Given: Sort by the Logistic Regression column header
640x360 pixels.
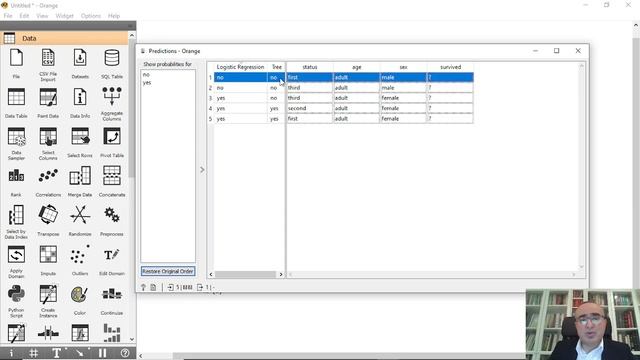Looking at the screenshot, I should [240, 67].
